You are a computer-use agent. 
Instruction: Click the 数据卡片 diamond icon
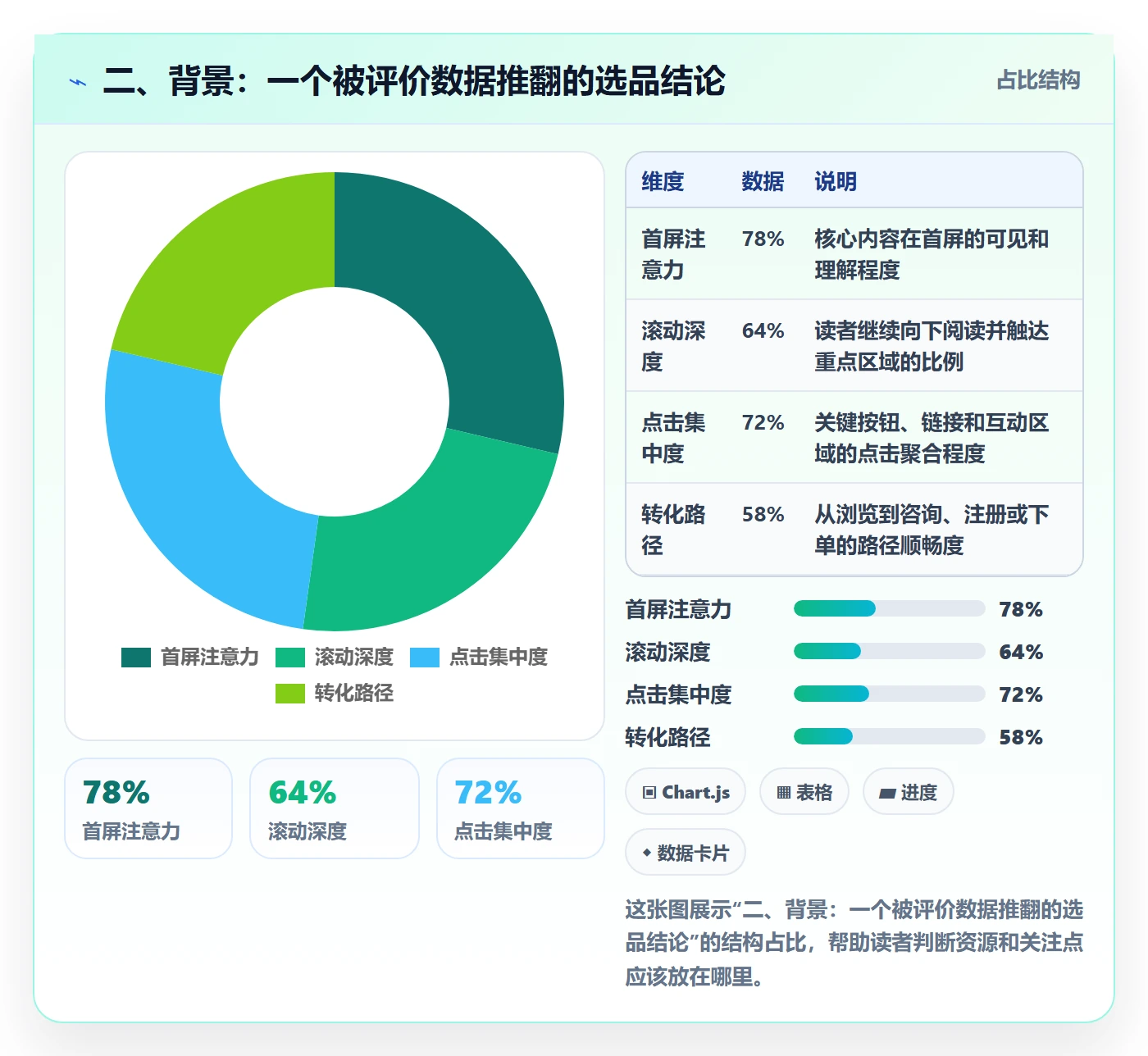tap(647, 853)
